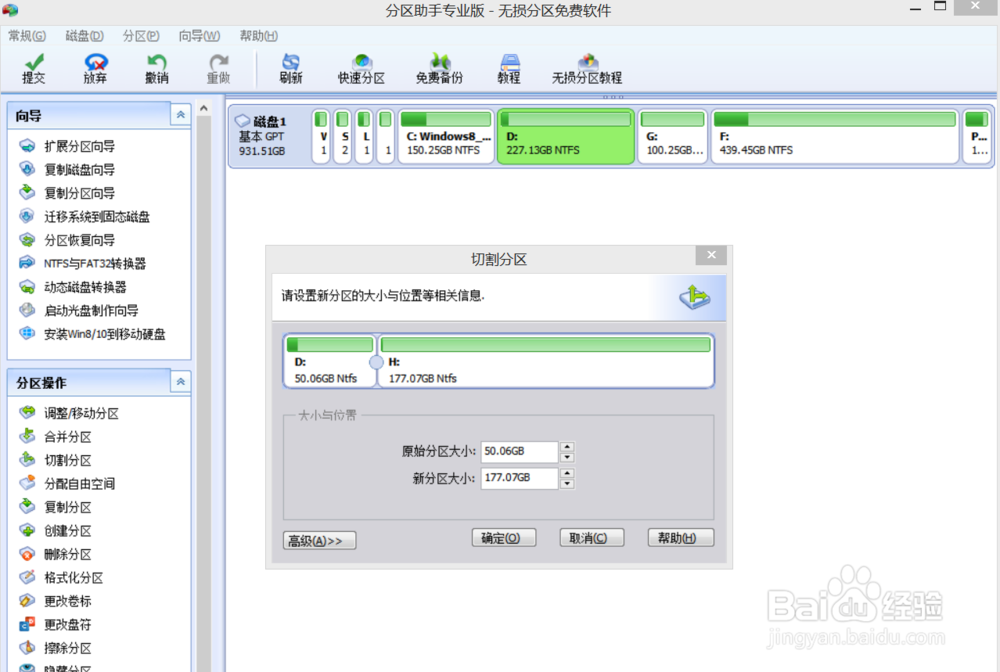The height and width of the screenshot is (672, 1000).
Task: Decrease 新分区大小 with down arrow
Action: 567,484
